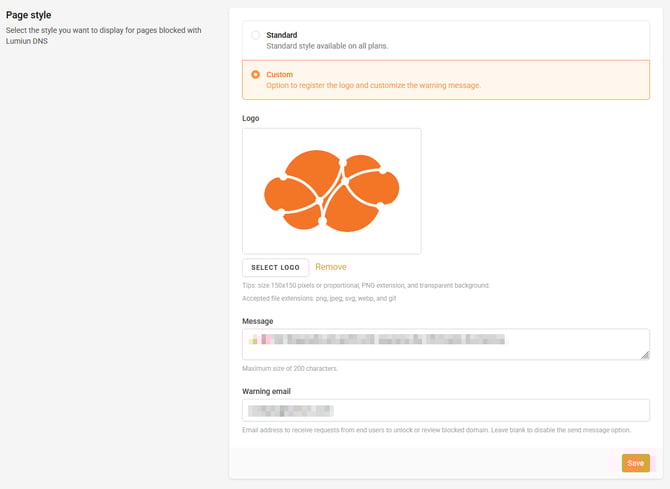Image resolution: width=670 pixels, height=489 pixels.
Task: Remove the uploaded logo
Action: [x=331, y=267]
